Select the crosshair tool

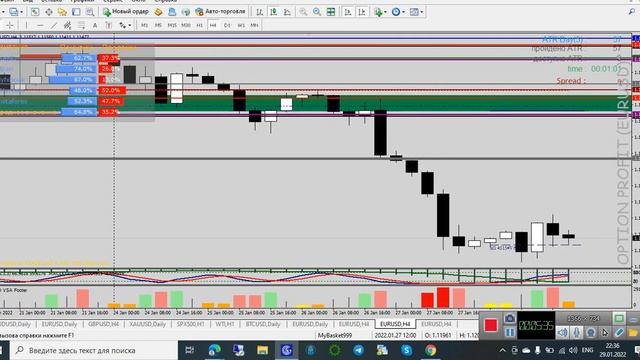(x=10, y=25)
